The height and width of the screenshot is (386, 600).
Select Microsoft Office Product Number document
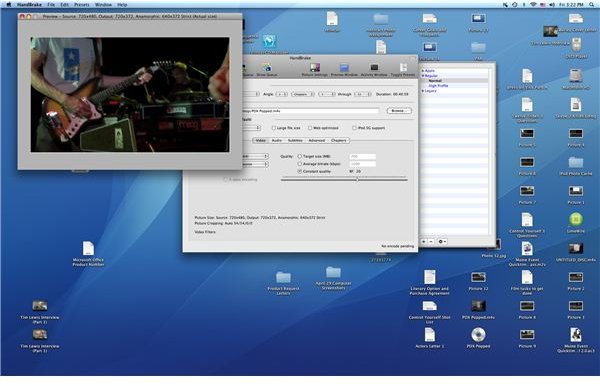click(88, 254)
